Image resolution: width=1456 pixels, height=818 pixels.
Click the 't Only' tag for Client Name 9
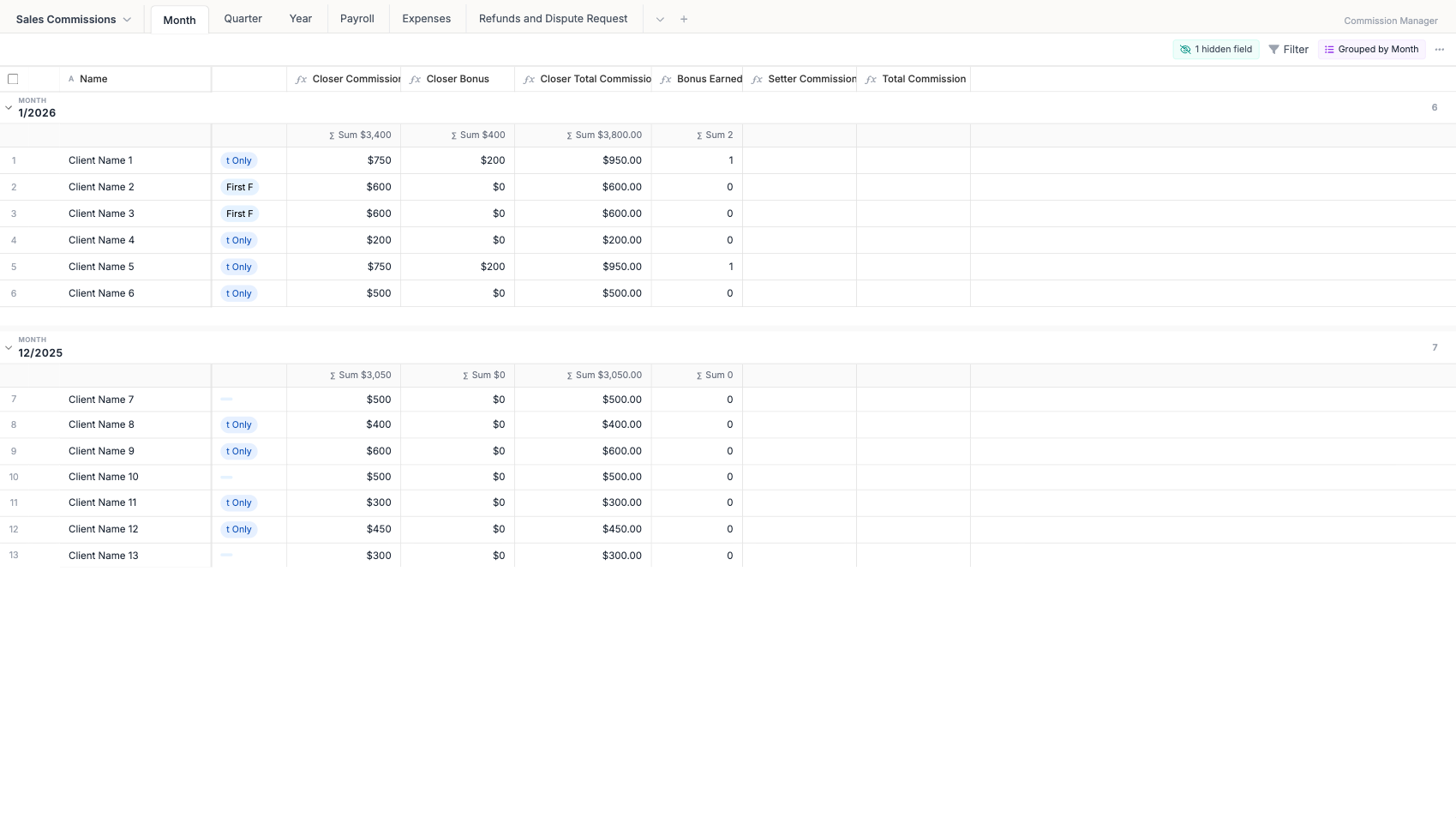(239, 451)
